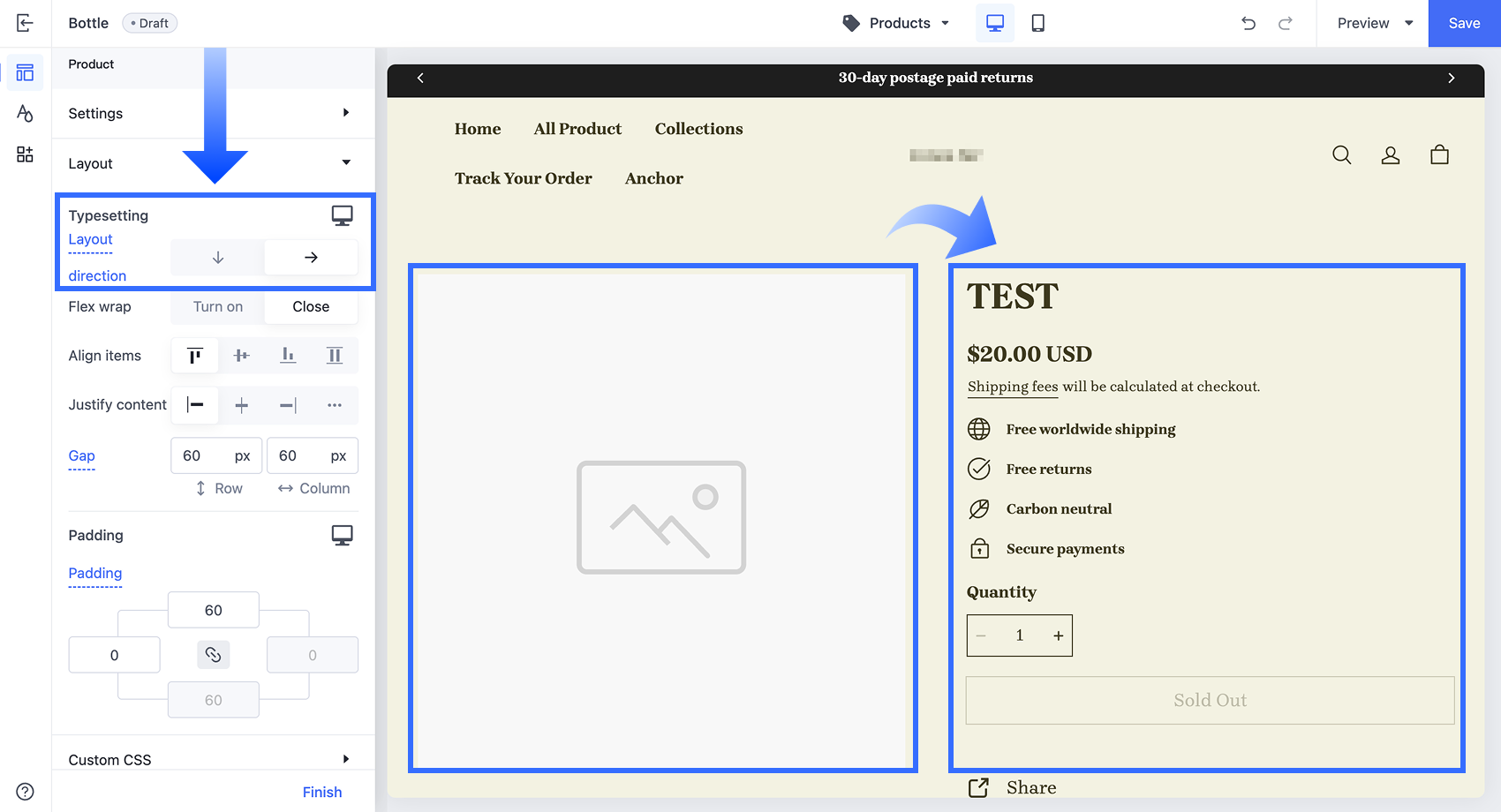Edit the top padding value input
The height and width of the screenshot is (812, 1501).
coord(213,610)
